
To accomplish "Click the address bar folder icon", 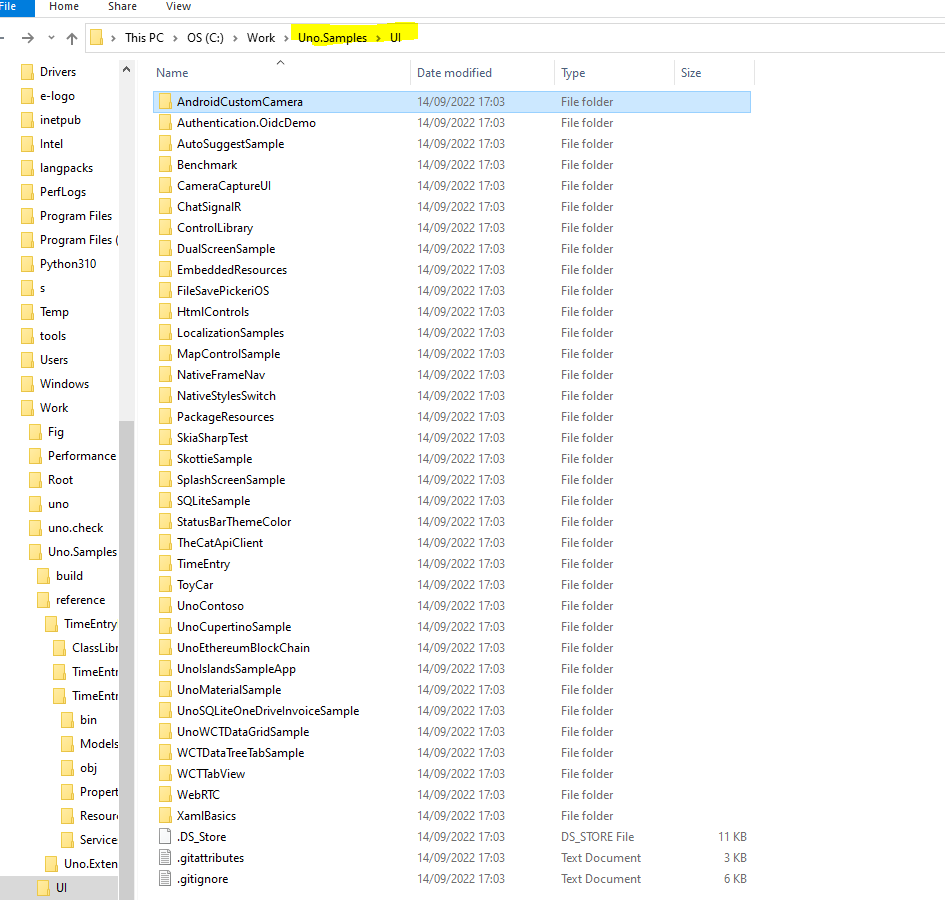I will [x=96, y=38].
